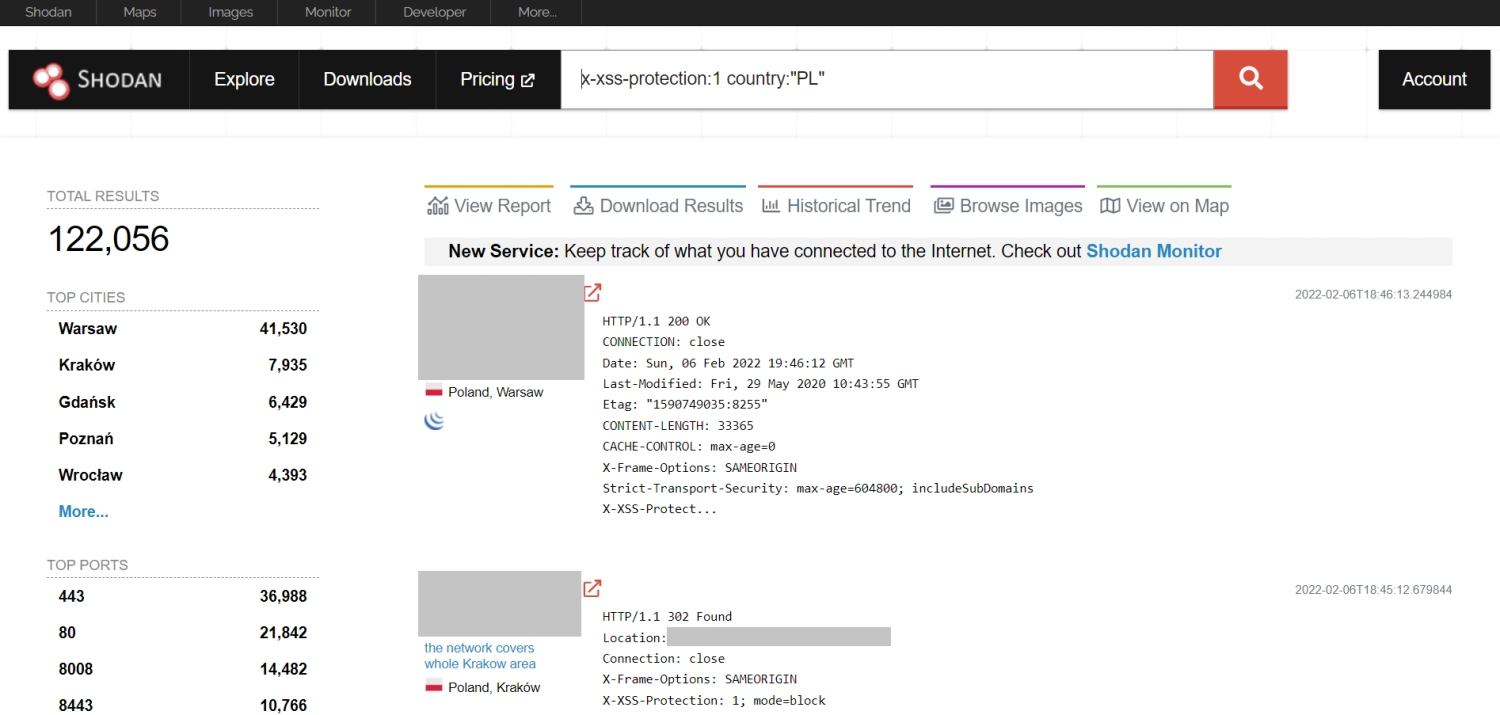Click the Poland flag next to Warsaw
1500x715 pixels.
coord(434,391)
